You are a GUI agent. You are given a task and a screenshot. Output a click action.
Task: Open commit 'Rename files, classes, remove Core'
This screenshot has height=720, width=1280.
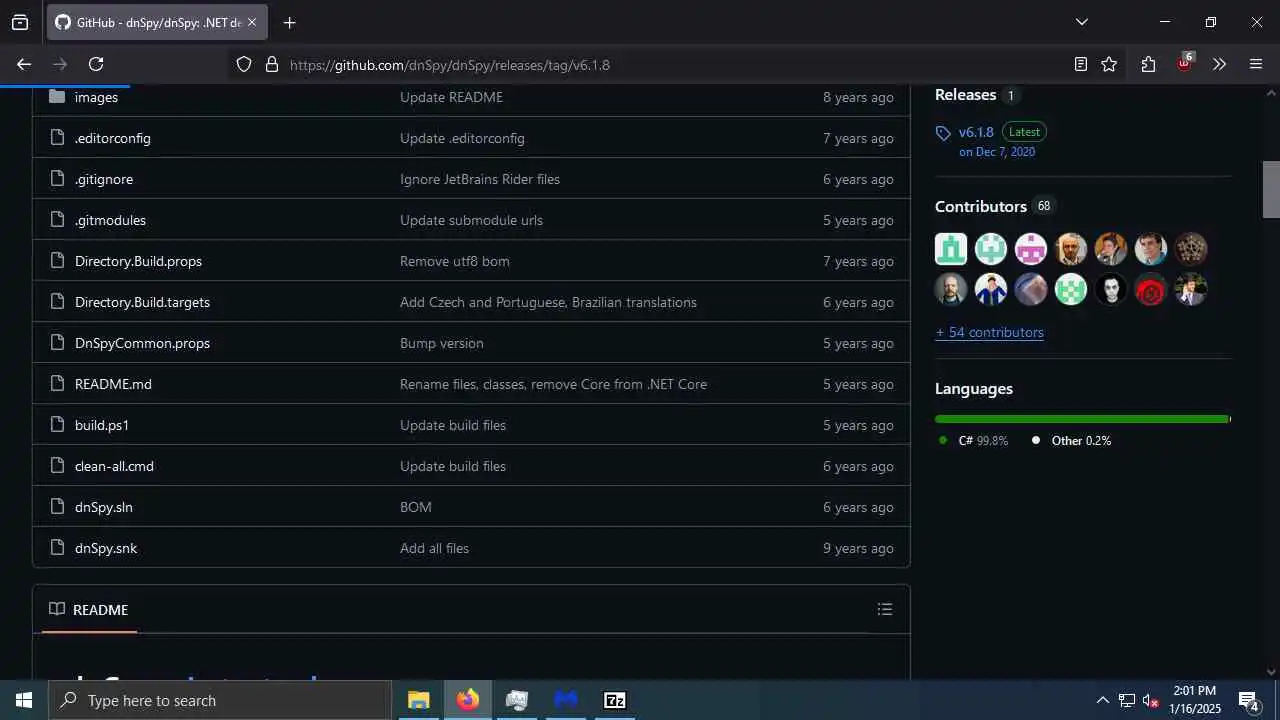(553, 384)
